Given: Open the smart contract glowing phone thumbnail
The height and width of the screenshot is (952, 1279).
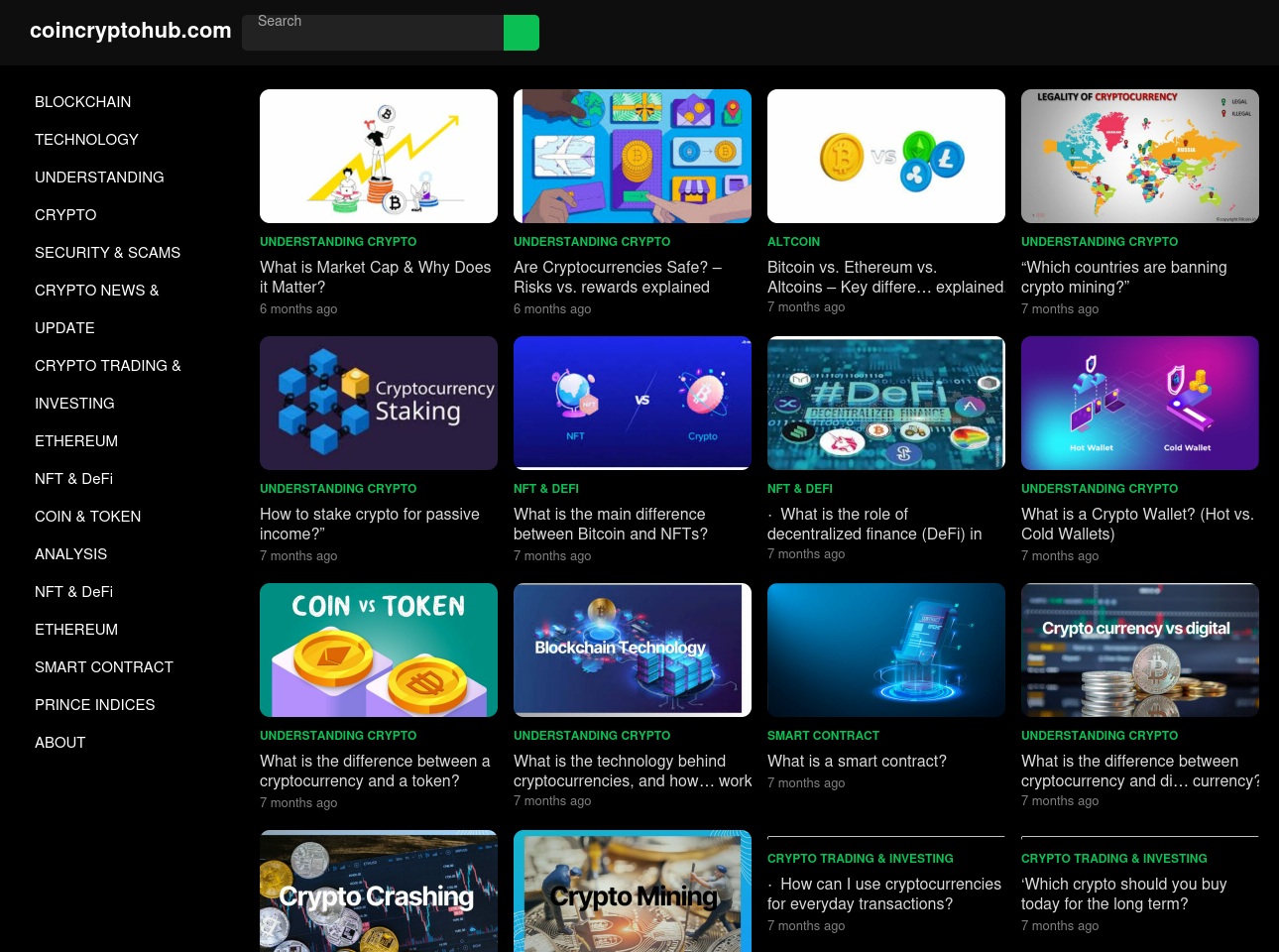Looking at the screenshot, I should click(886, 651).
